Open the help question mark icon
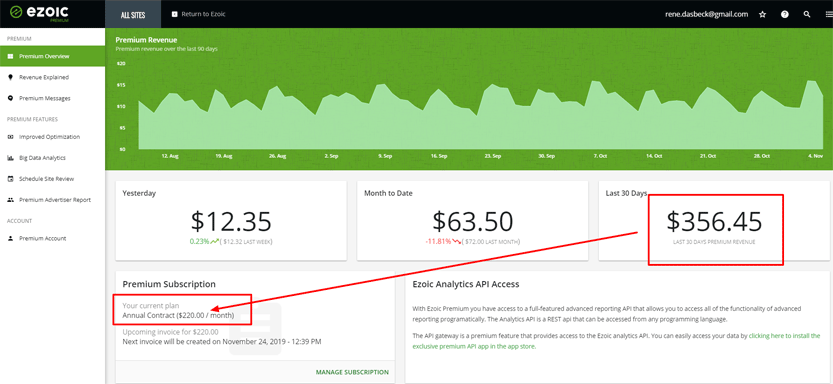This screenshot has height=384, width=833. click(785, 14)
